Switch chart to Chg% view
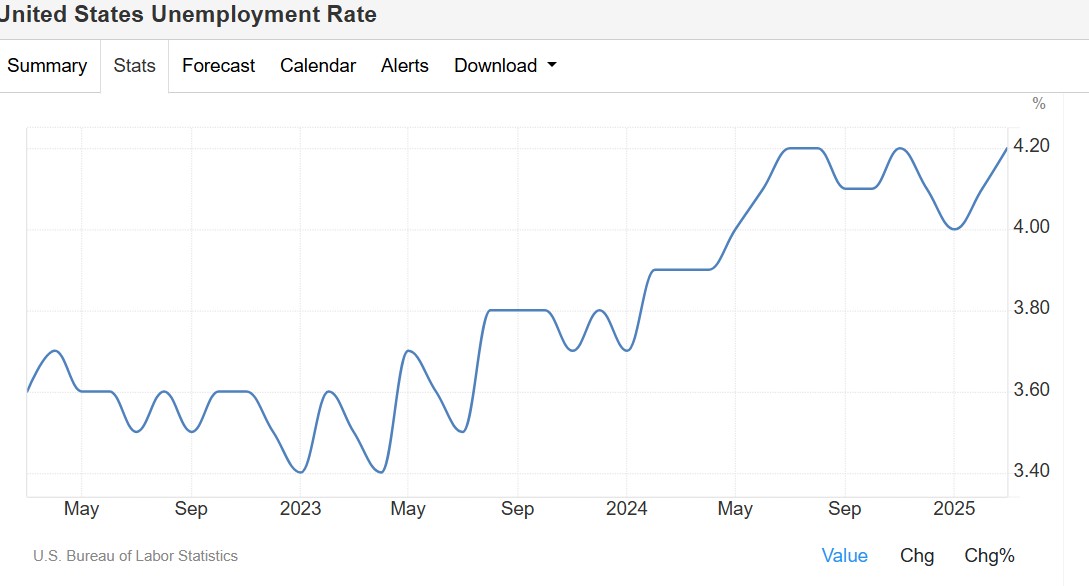Screen dimensions: 1089x586 (x=989, y=555)
